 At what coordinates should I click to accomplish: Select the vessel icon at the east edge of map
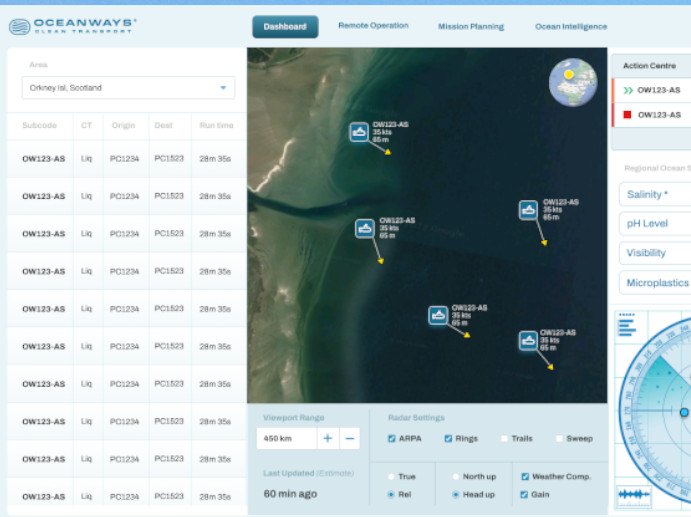[x=528, y=210]
